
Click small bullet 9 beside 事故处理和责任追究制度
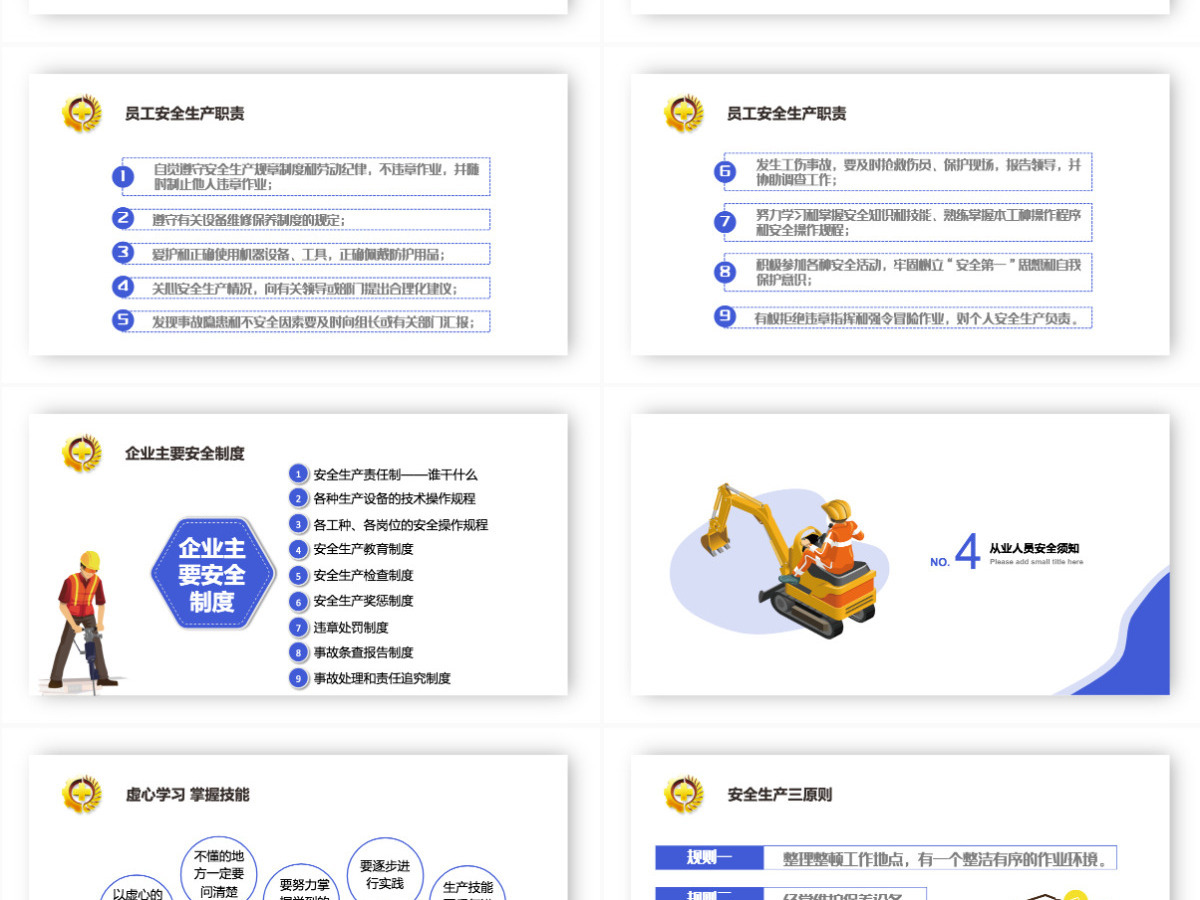[298, 678]
